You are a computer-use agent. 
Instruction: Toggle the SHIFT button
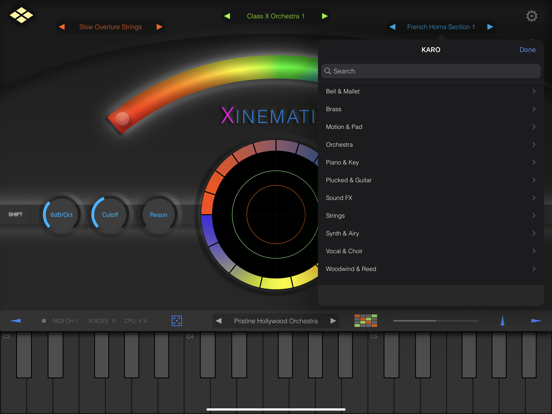(15, 214)
